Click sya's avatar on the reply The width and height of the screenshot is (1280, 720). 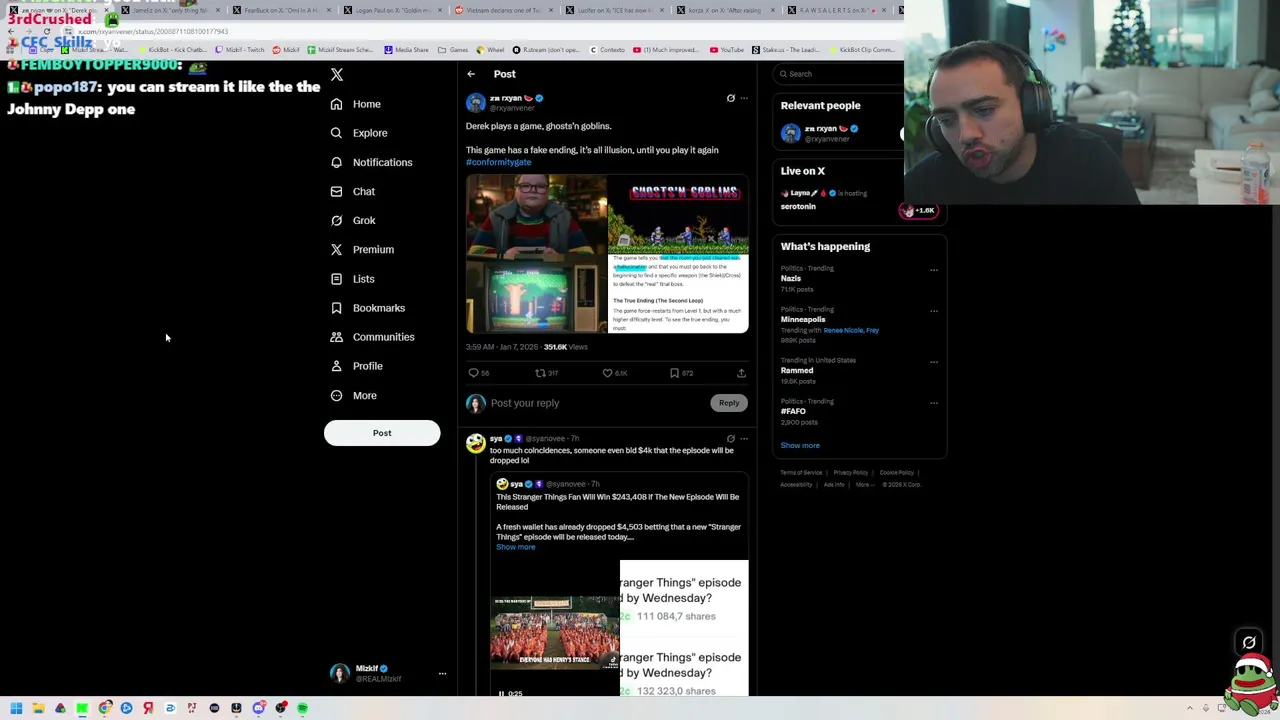tap(475, 444)
